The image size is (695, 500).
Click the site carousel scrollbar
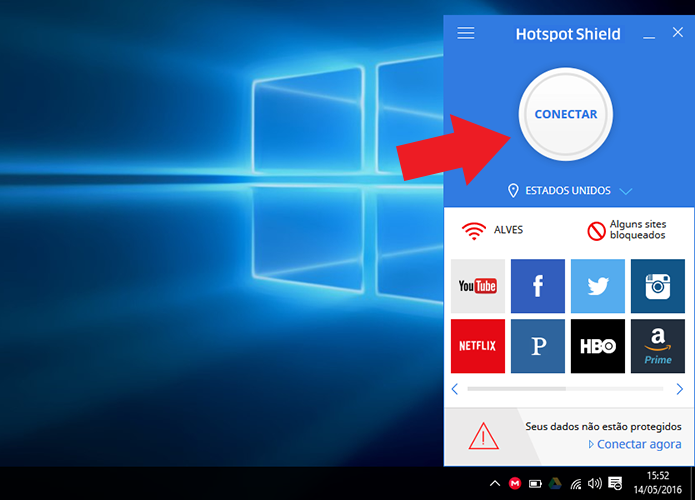[565, 389]
